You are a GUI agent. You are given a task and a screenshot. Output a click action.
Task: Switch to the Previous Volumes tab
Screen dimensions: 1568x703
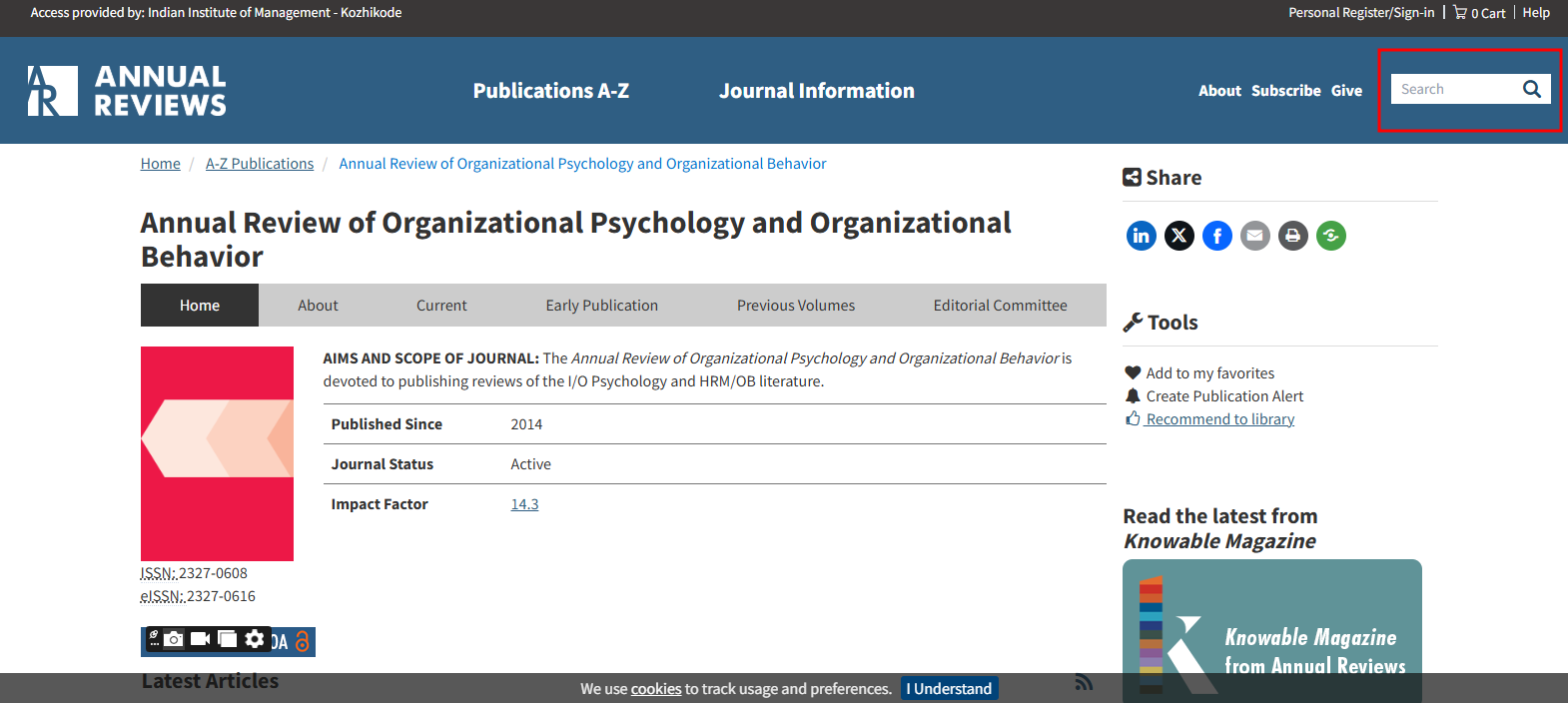[795, 306]
